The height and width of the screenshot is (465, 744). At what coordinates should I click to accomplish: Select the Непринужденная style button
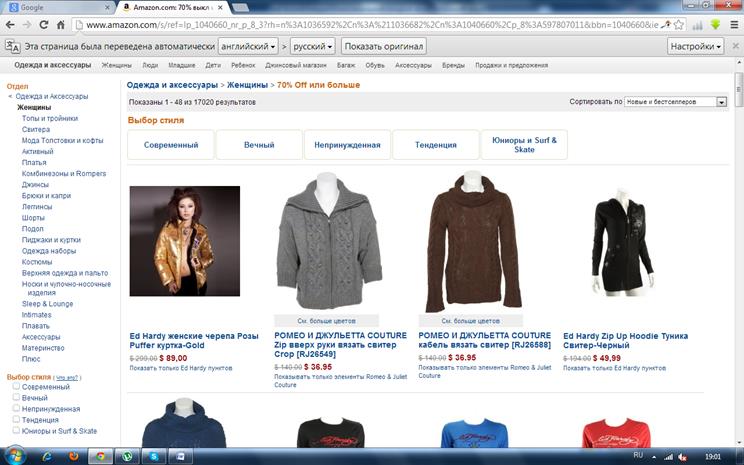point(347,145)
